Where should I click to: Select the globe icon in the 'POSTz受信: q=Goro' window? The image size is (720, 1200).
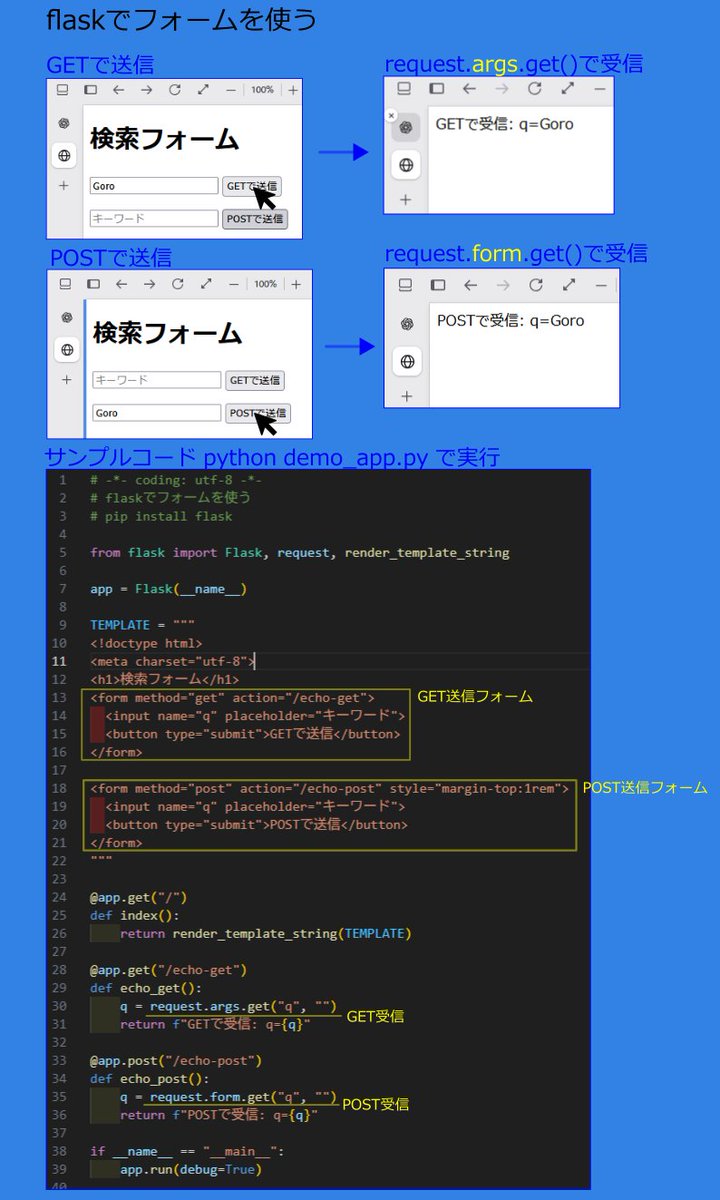[x=407, y=361]
